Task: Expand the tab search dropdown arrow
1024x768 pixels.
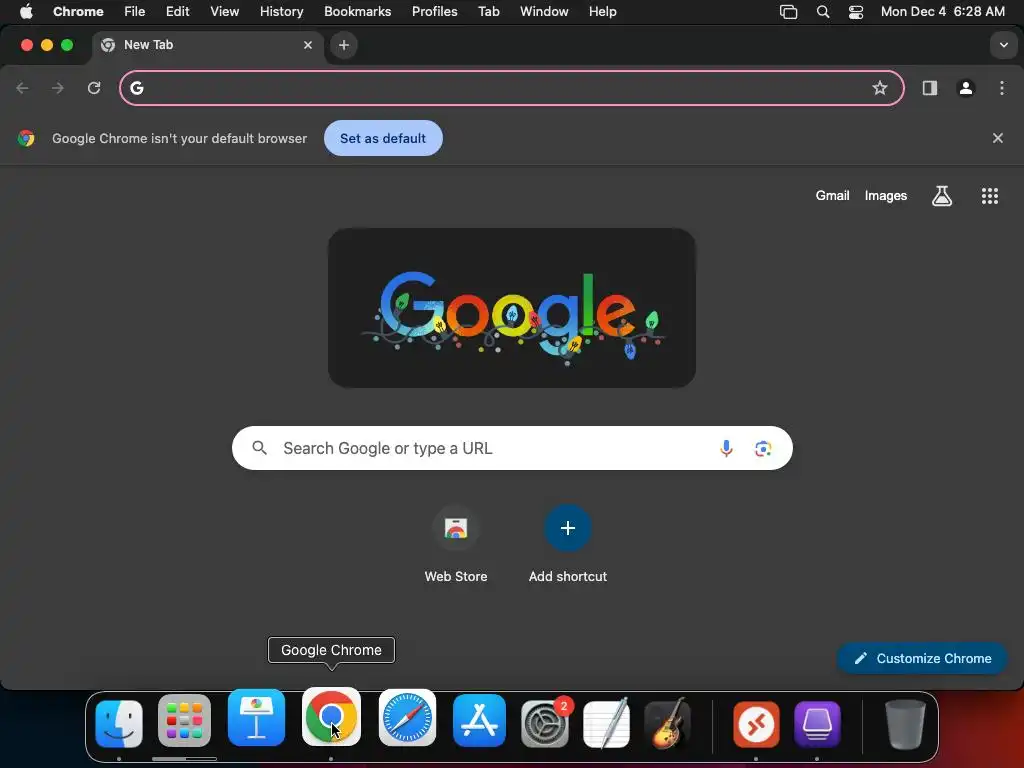Action: click(x=1003, y=45)
